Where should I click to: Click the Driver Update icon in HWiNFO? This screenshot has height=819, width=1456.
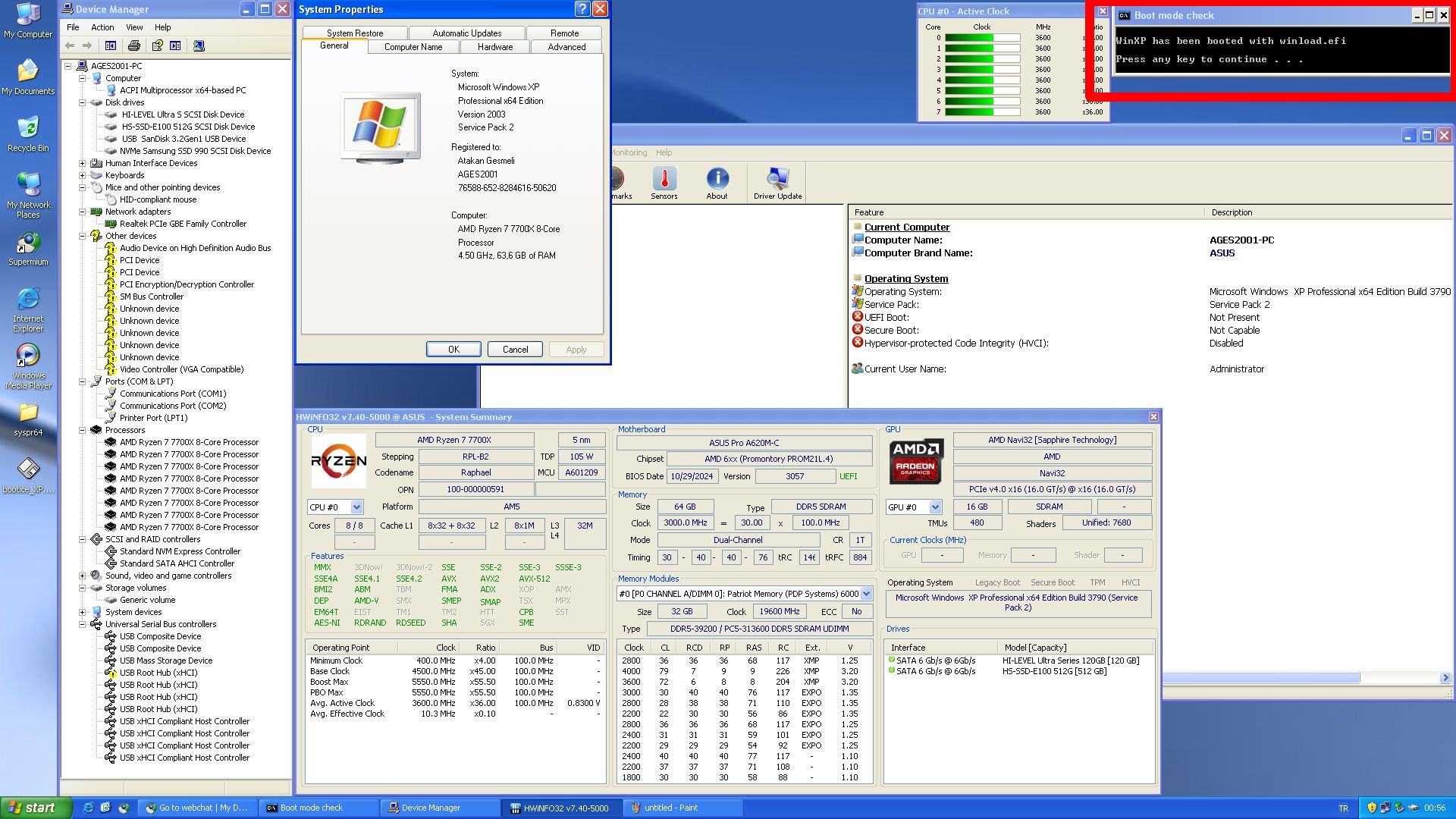click(x=777, y=184)
